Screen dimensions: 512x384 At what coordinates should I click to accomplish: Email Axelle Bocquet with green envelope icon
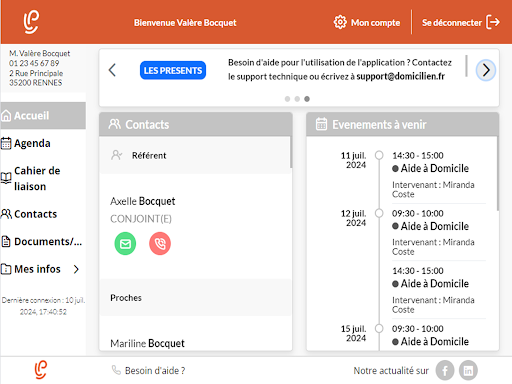(125, 244)
